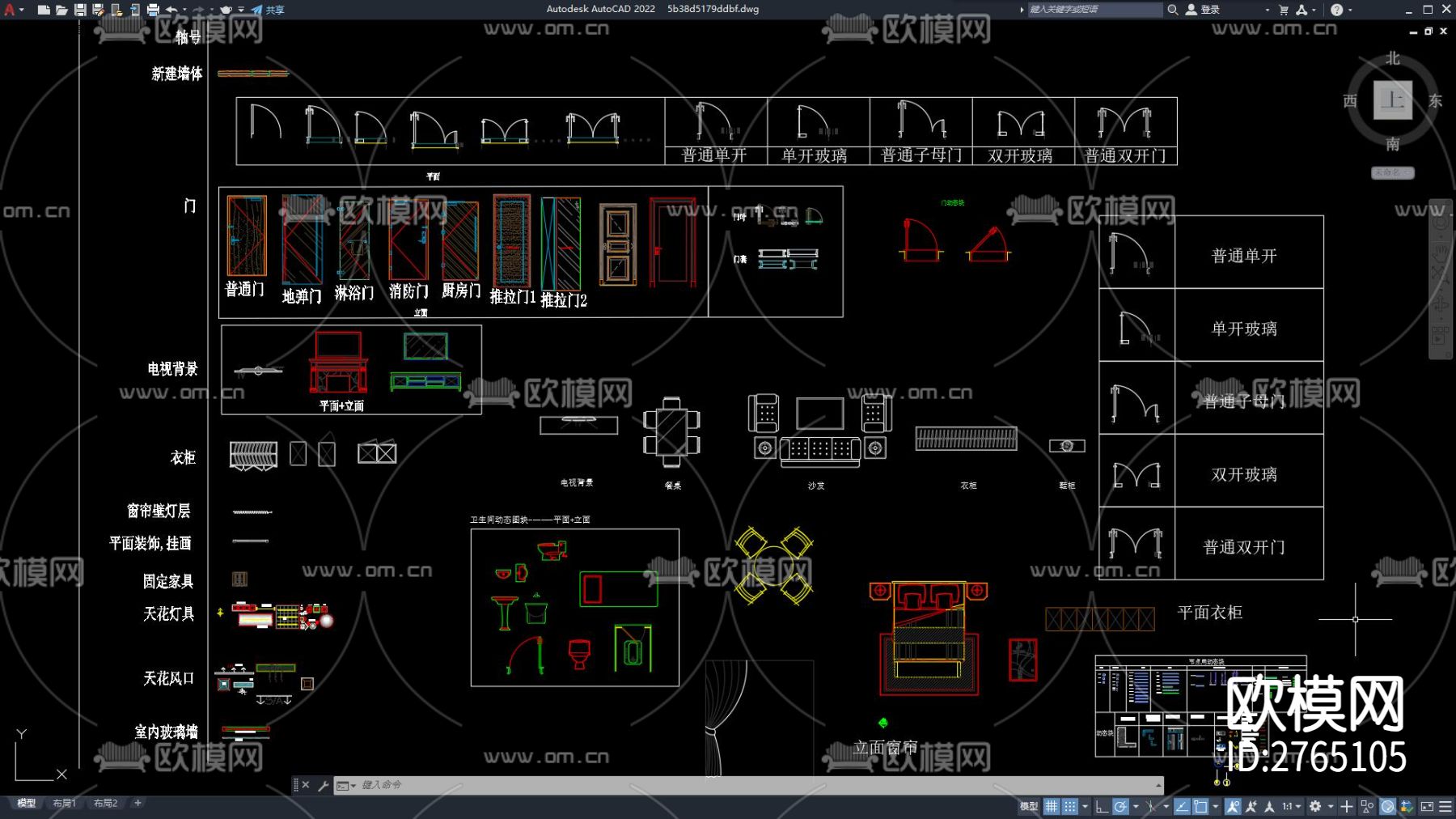
Task: Click the annotation scale sync icon
Action: tap(1270, 806)
